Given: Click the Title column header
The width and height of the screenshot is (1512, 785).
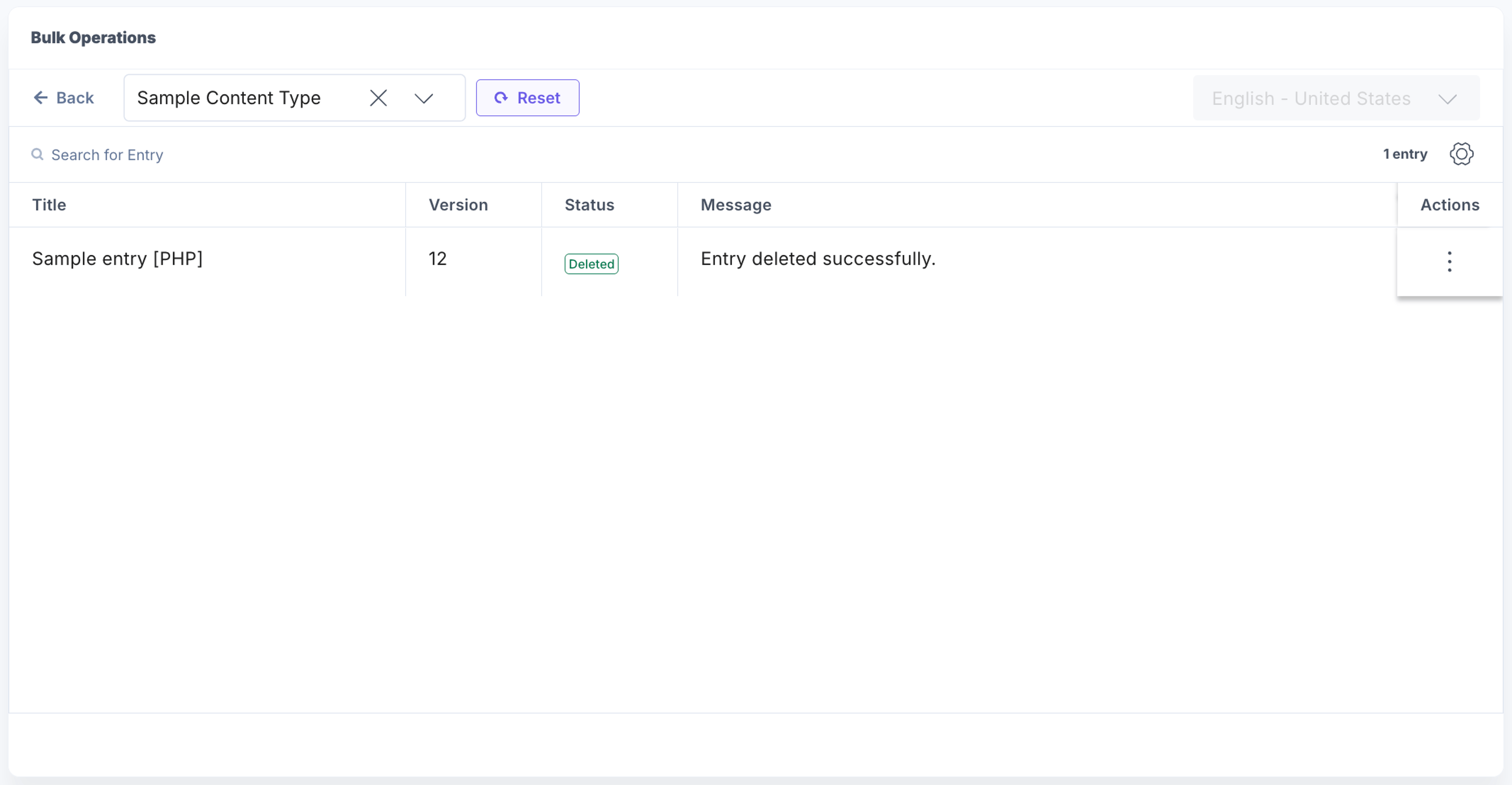Looking at the screenshot, I should pos(49,204).
